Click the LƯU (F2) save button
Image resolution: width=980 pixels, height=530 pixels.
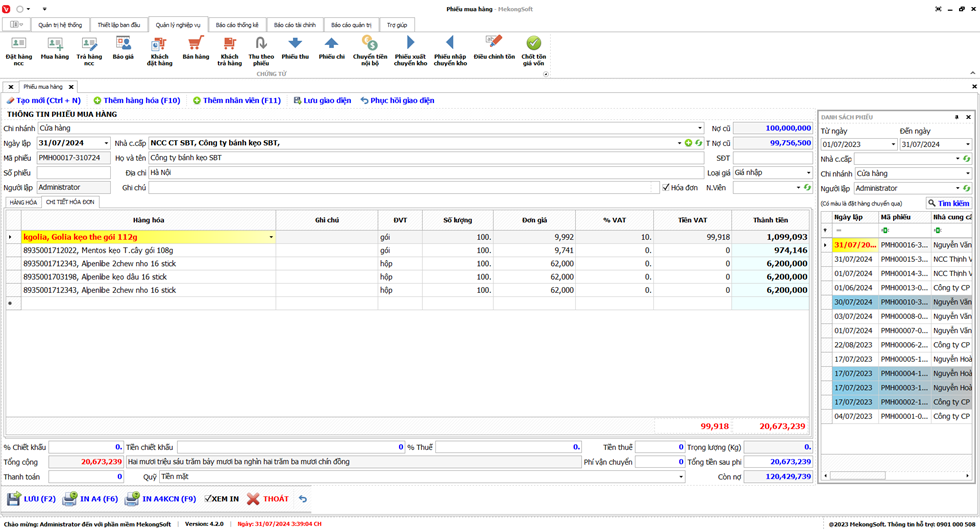click(x=32, y=498)
